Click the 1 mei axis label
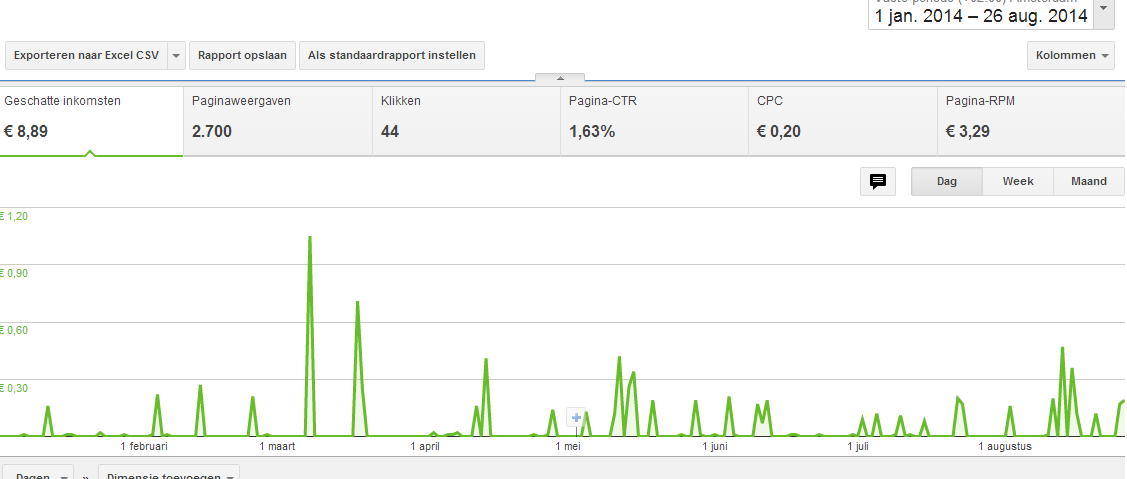Image resolution: width=1127 pixels, height=479 pixels. pos(567,447)
